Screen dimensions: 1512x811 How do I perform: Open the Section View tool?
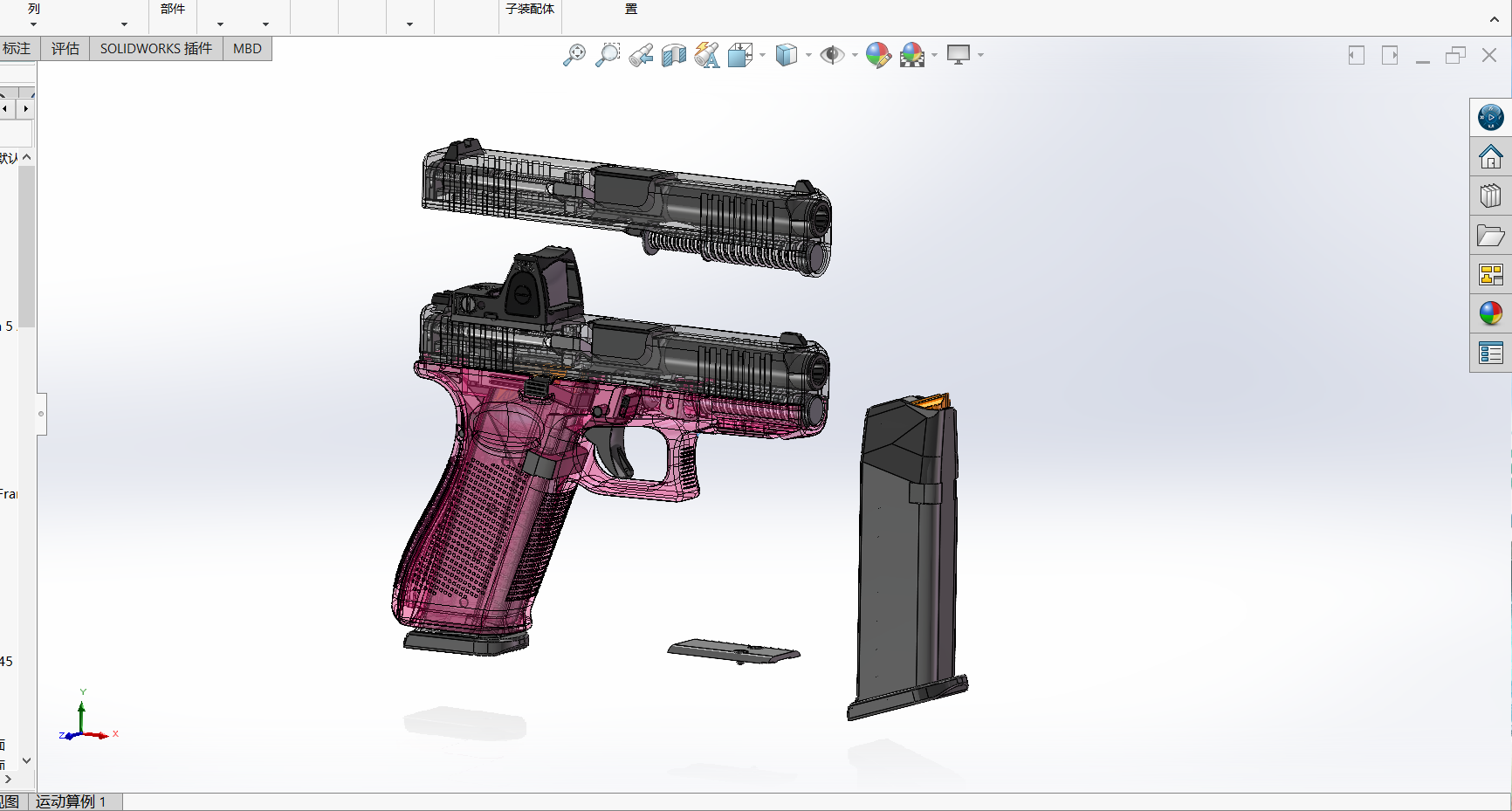click(x=673, y=55)
